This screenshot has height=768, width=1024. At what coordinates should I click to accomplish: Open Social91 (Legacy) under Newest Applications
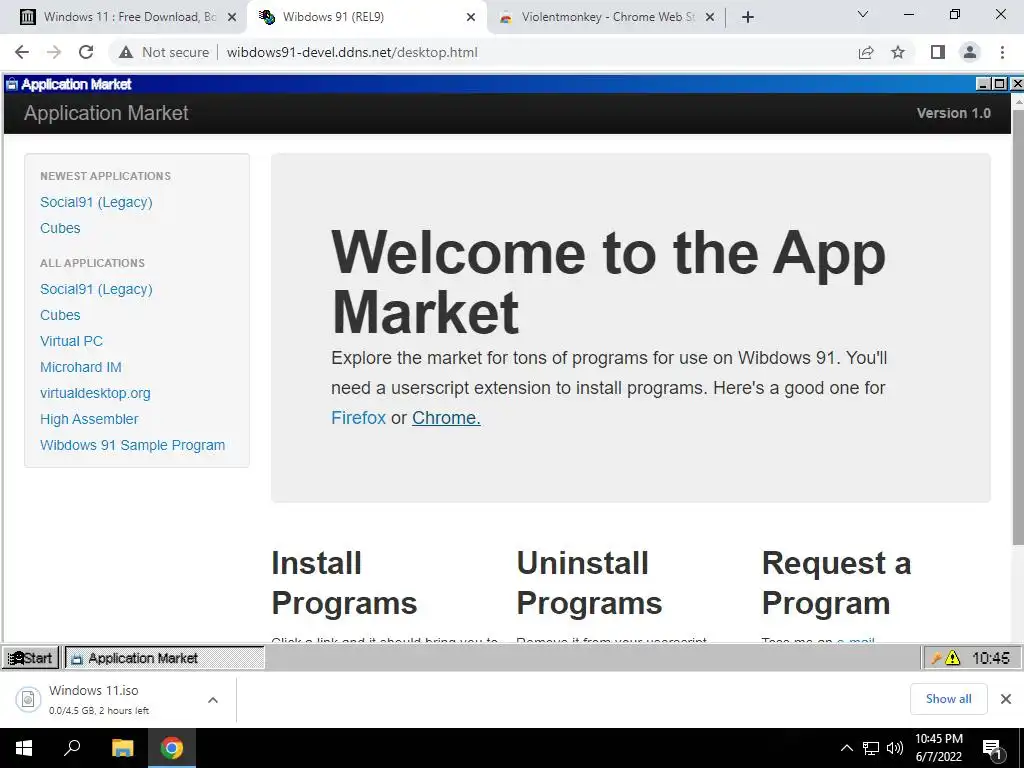click(x=96, y=202)
